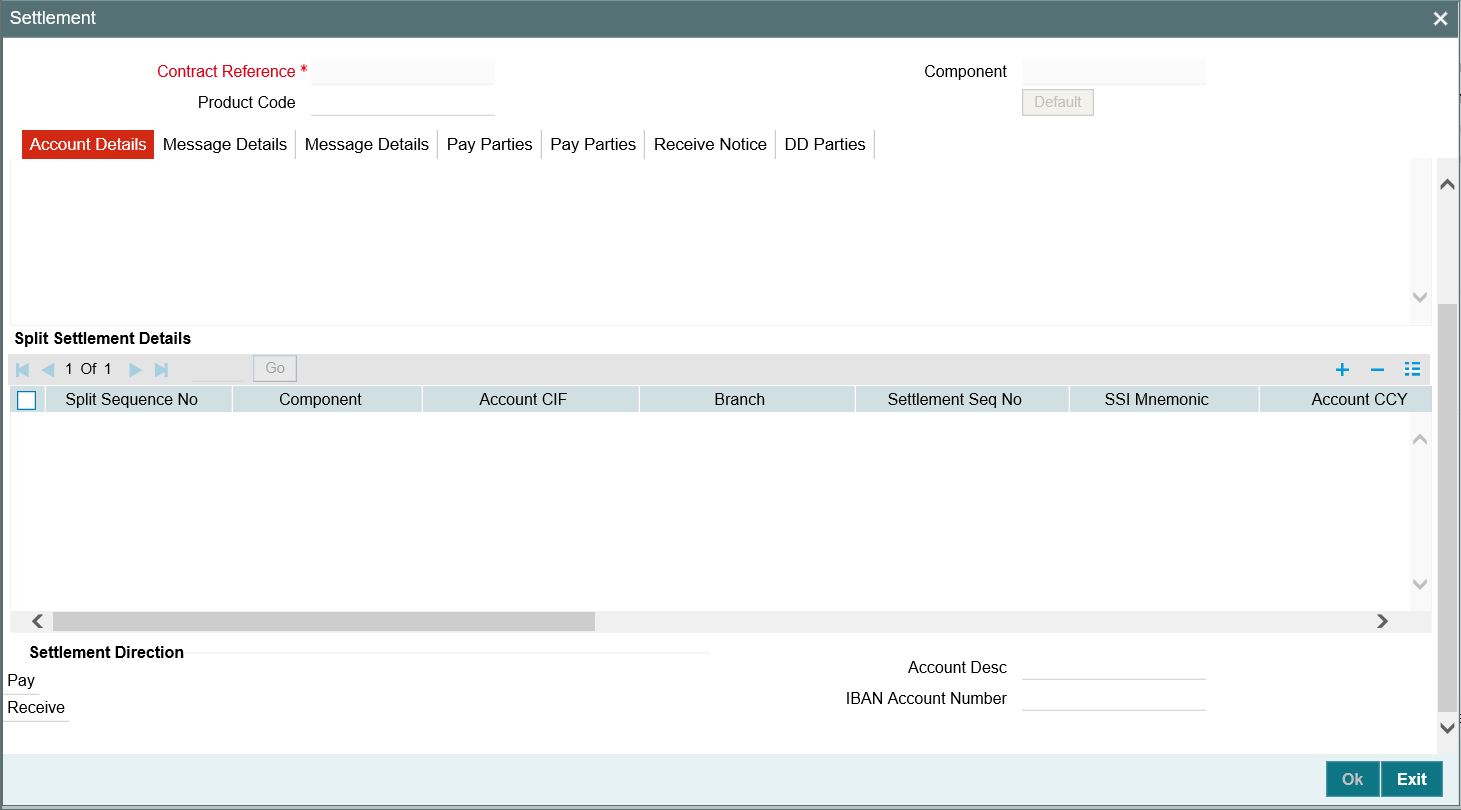The image size is (1461, 810).
Task: Delete the selected split settlement row
Action: (1377, 369)
